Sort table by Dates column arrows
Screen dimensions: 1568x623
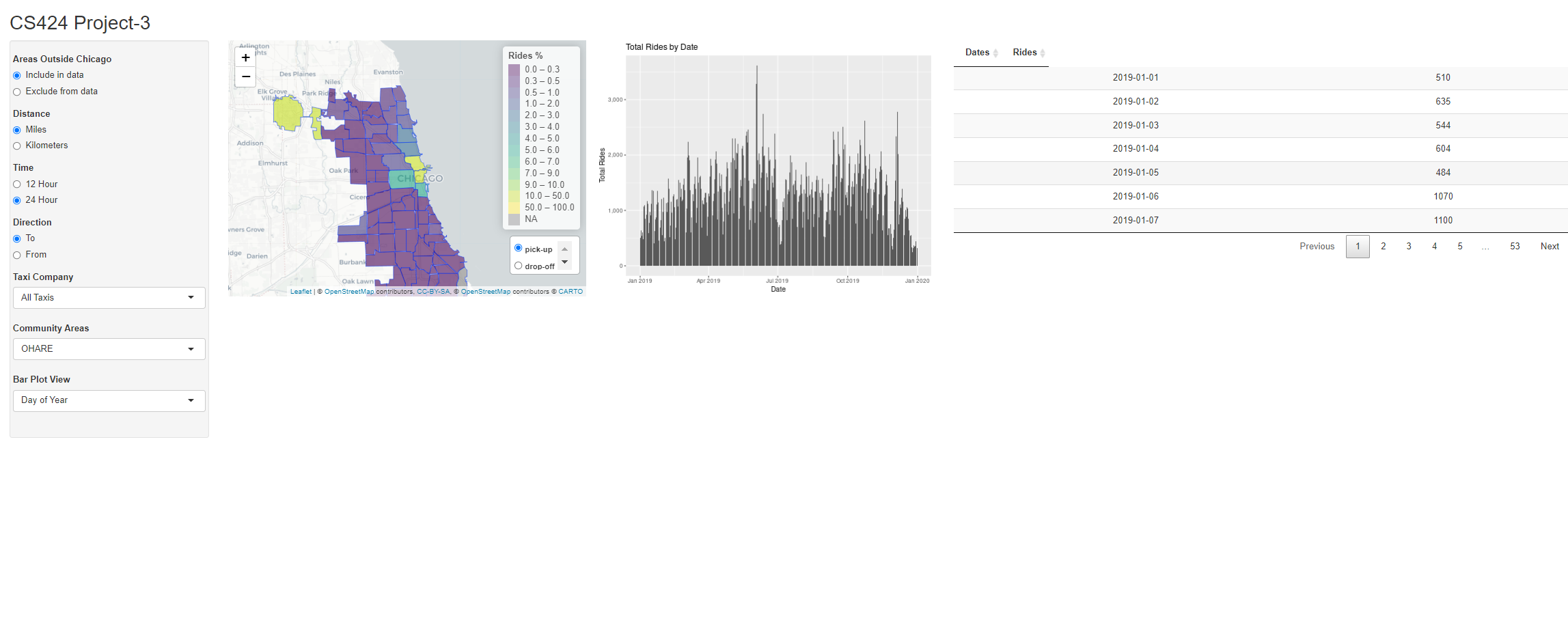point(995,53)
